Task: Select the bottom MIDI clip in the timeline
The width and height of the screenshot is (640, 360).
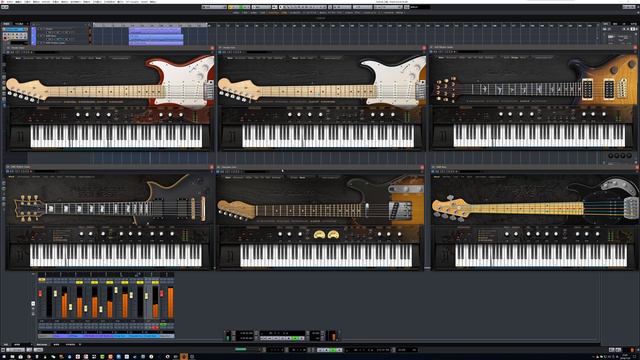Action: (x=156, y=42)
